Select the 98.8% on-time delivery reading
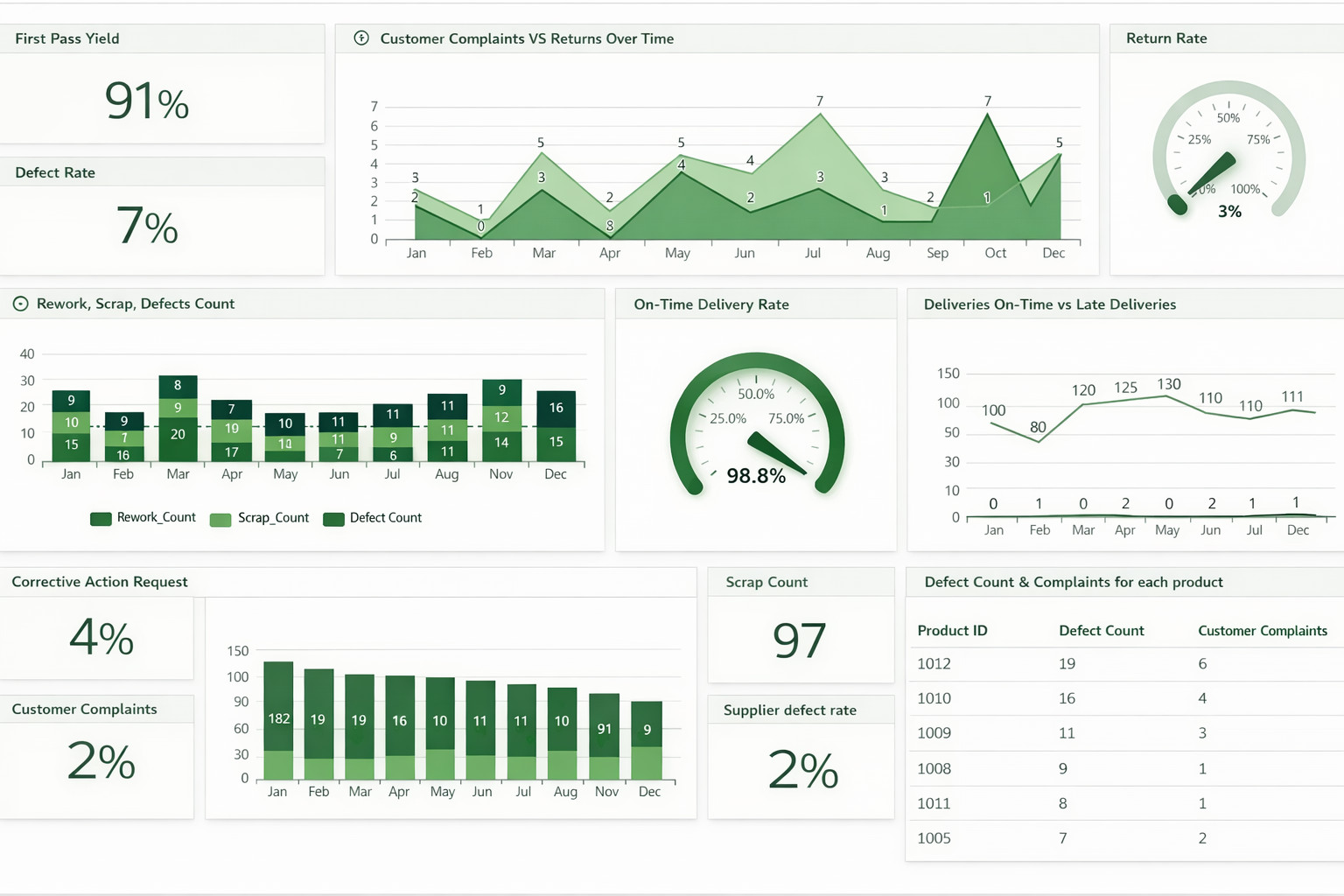Image resolution: width=1344 pixels, height=896 pixels. (756, 476)
